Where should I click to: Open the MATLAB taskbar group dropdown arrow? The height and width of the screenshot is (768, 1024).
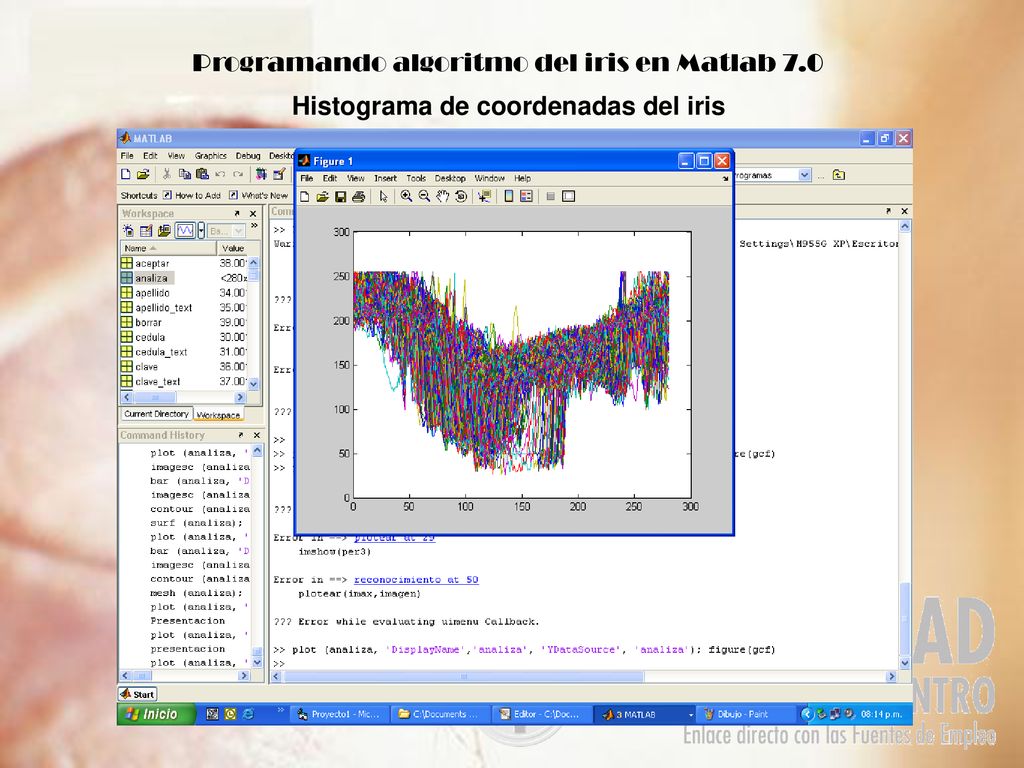tap(691, 715)
